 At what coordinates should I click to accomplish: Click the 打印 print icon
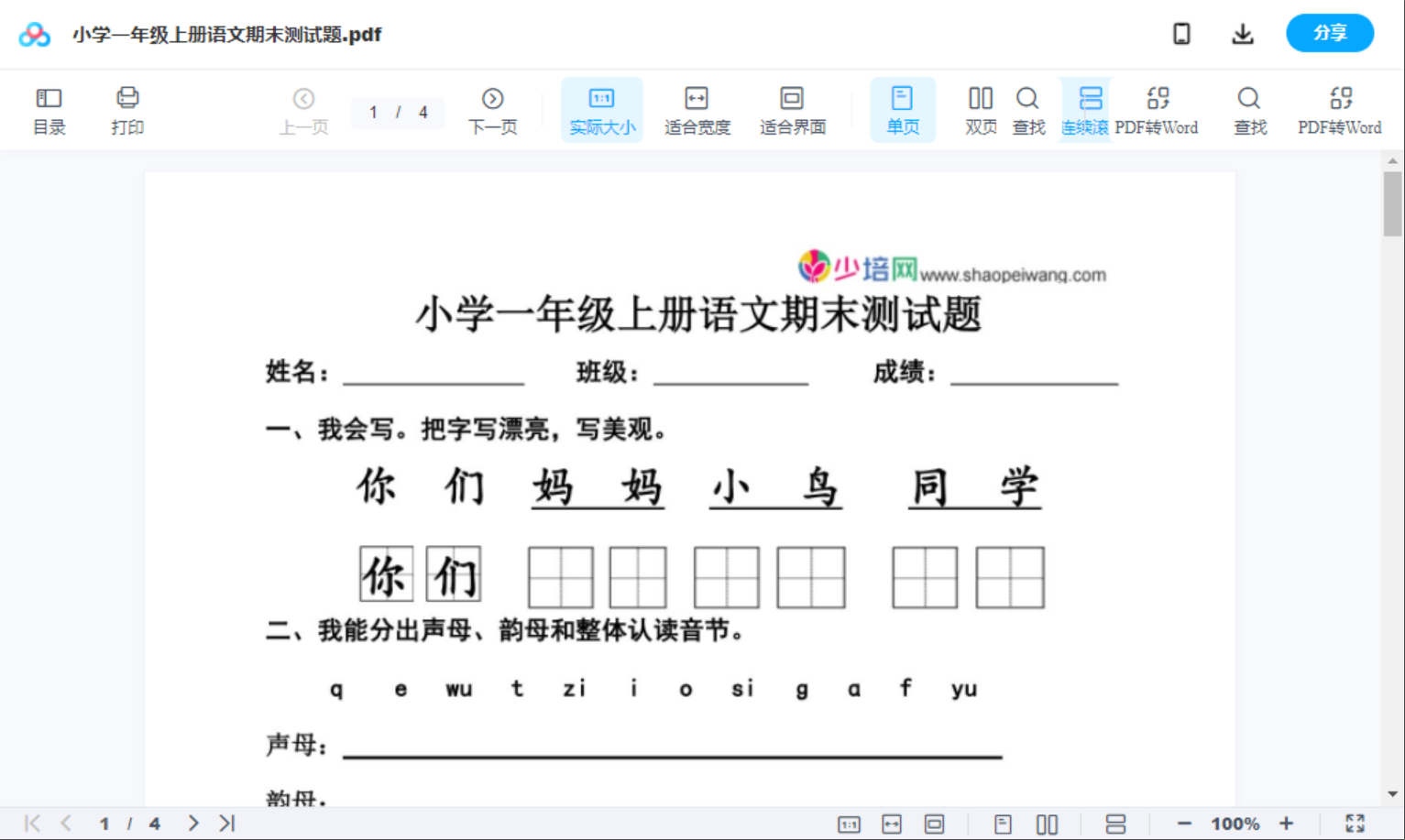pos(127,109)
